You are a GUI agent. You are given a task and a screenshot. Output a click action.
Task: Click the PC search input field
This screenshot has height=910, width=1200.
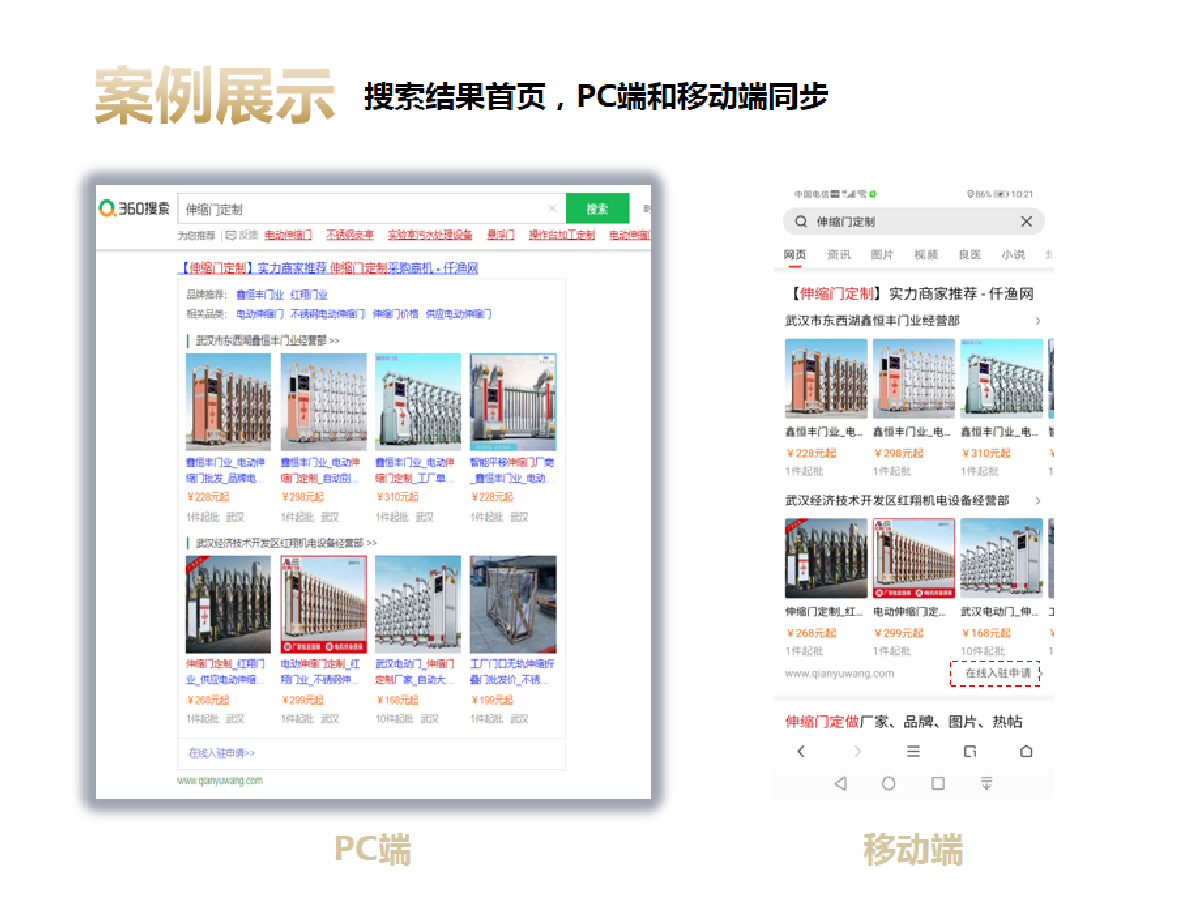(x=360, y=209)
